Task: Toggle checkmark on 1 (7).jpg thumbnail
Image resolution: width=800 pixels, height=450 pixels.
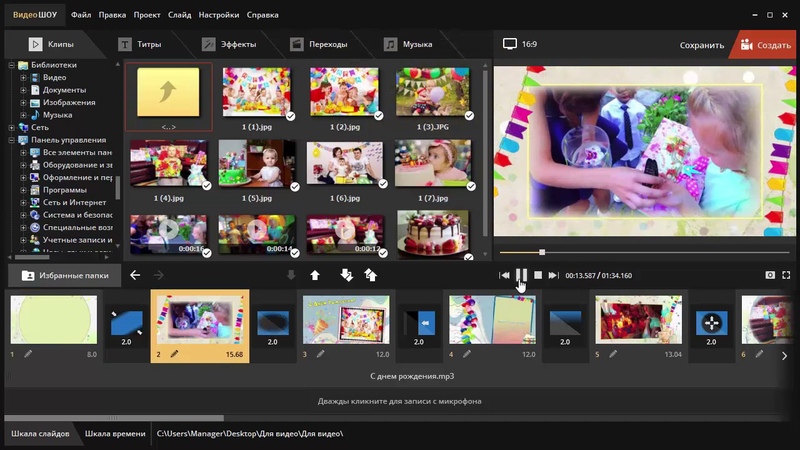Action: tap(469, 185)
